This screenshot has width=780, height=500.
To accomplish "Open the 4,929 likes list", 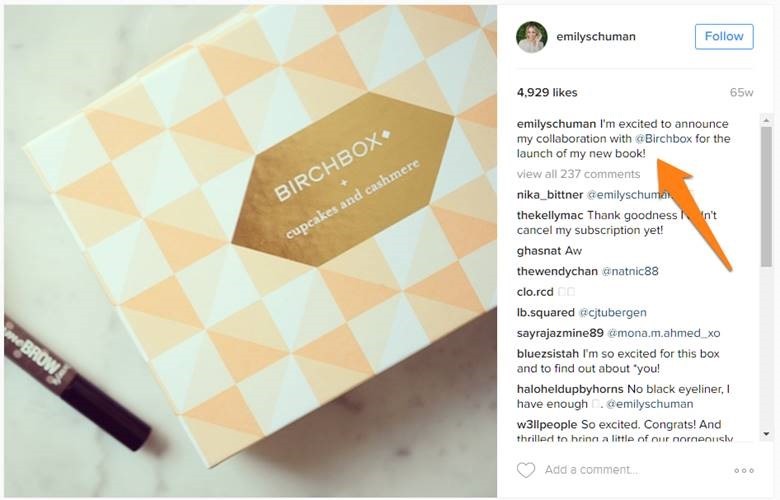I will tap(547, 93).
